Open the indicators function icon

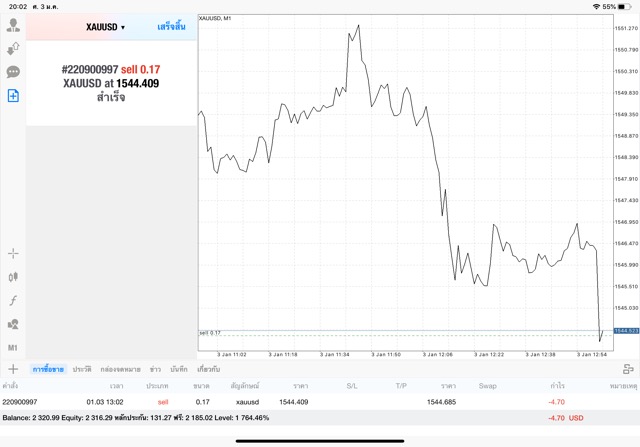(13, 300)
